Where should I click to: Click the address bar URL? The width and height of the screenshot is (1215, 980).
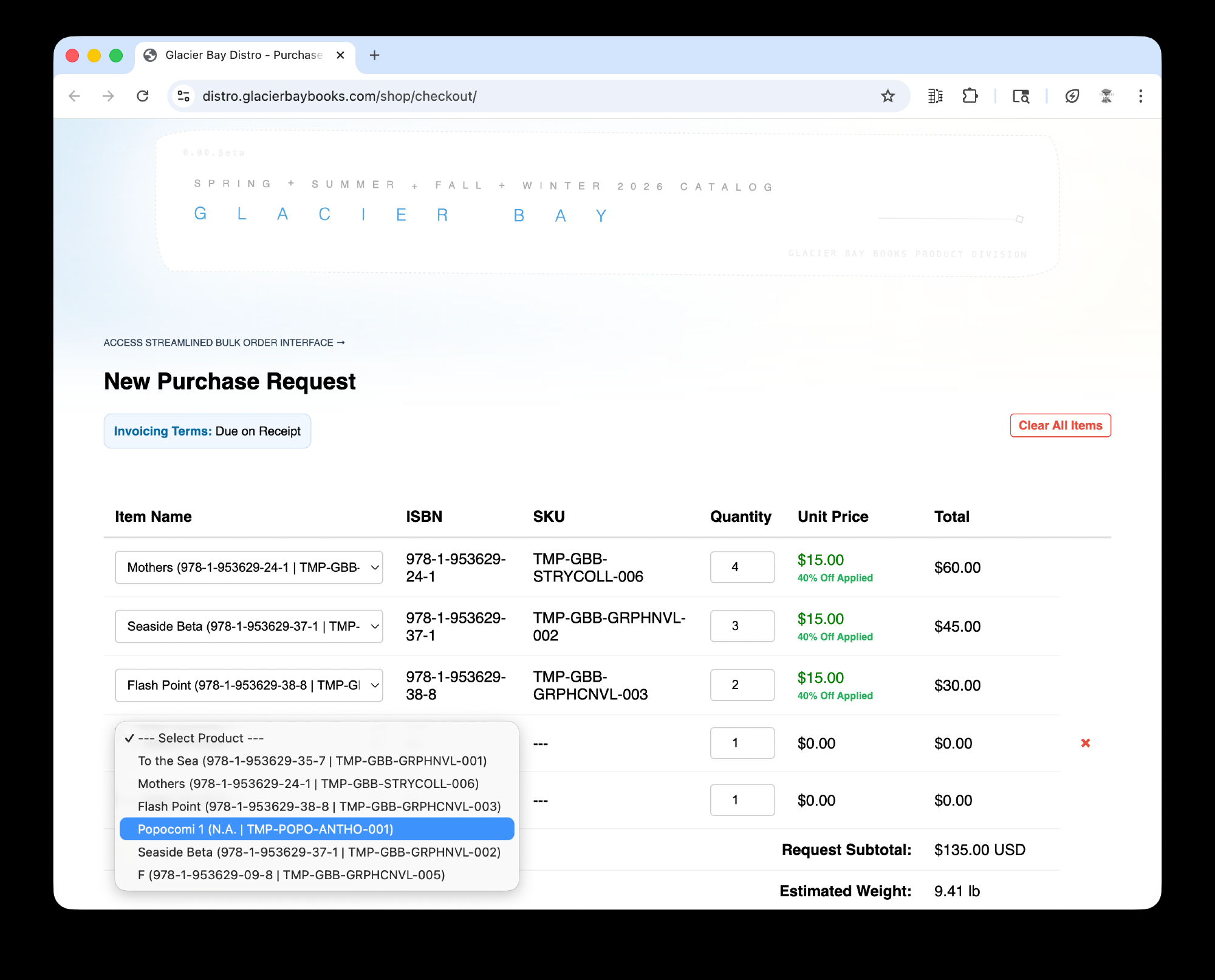click(x=339, y=96)
